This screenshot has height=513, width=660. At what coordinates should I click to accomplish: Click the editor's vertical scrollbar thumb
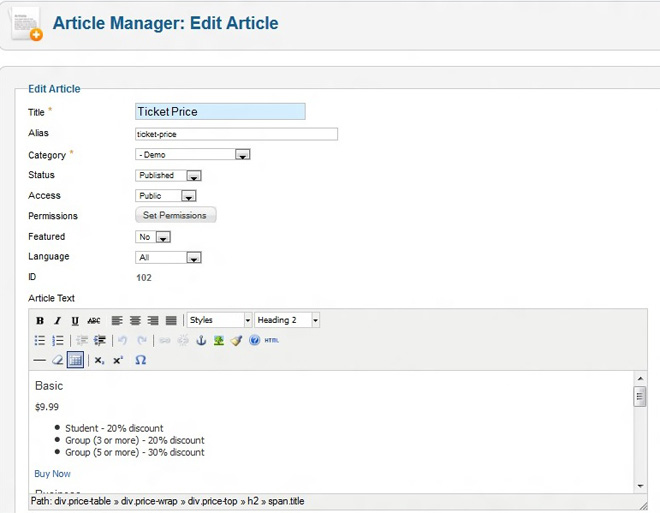[x=640, y=397]
